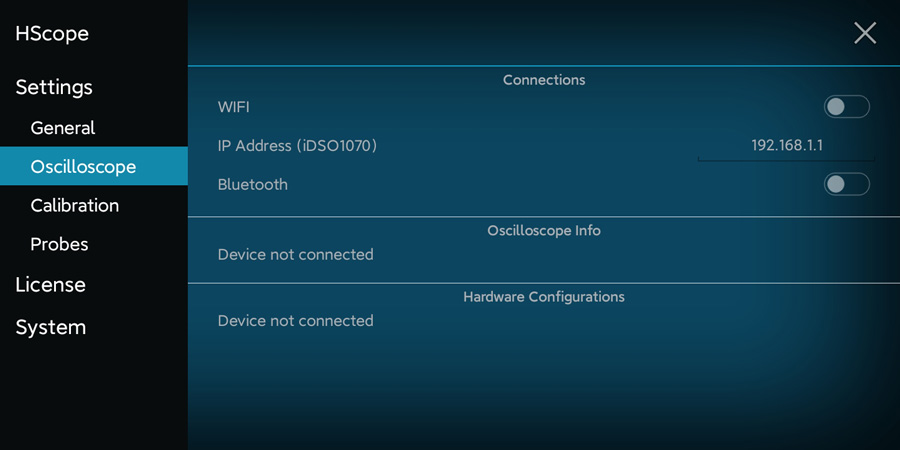The width and height of the screenshot is (900, 450).
Task: Open the General settings page
Action: [63, 128]
